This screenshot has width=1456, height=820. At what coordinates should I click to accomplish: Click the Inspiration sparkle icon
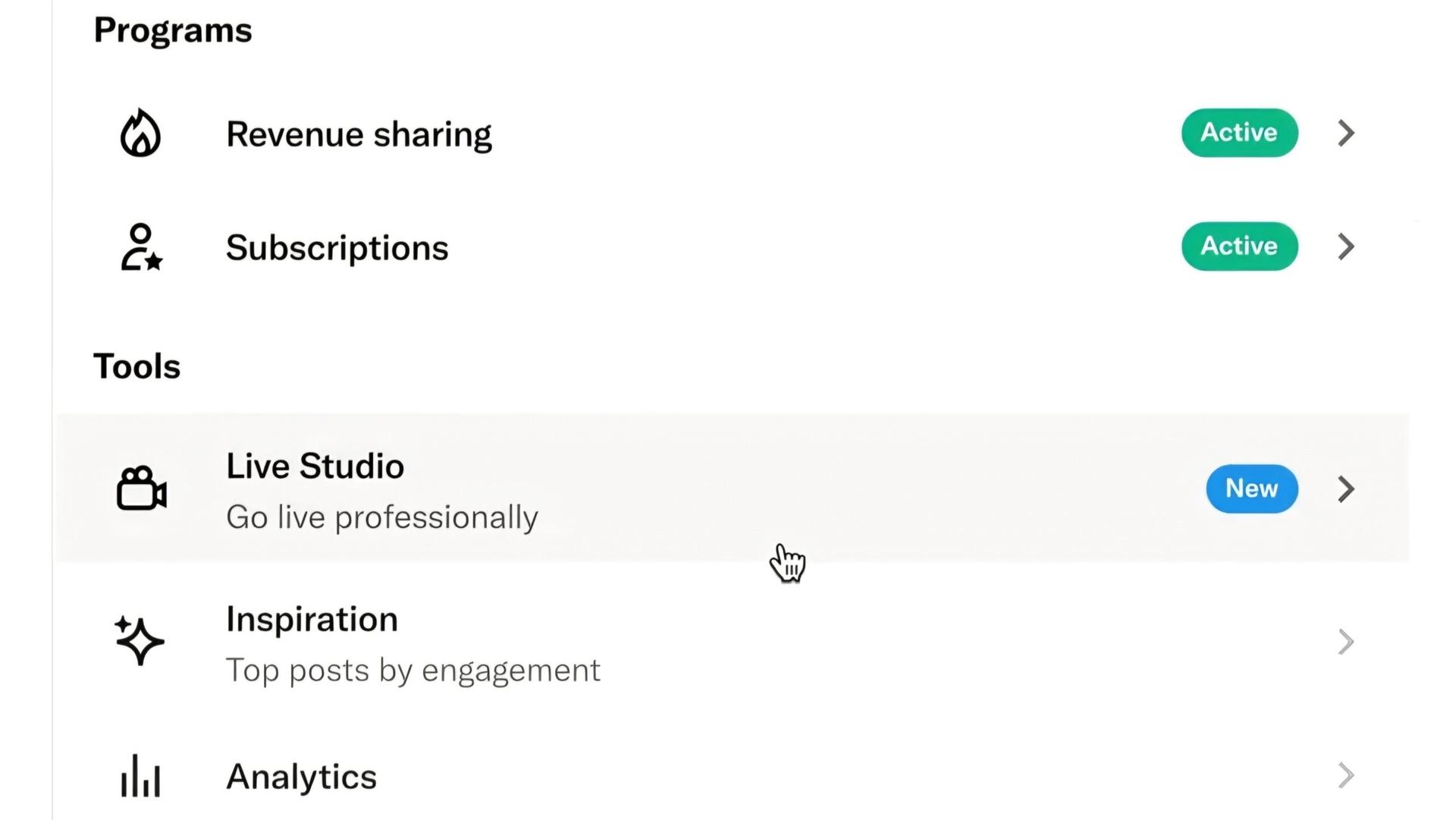coord(140,641)
